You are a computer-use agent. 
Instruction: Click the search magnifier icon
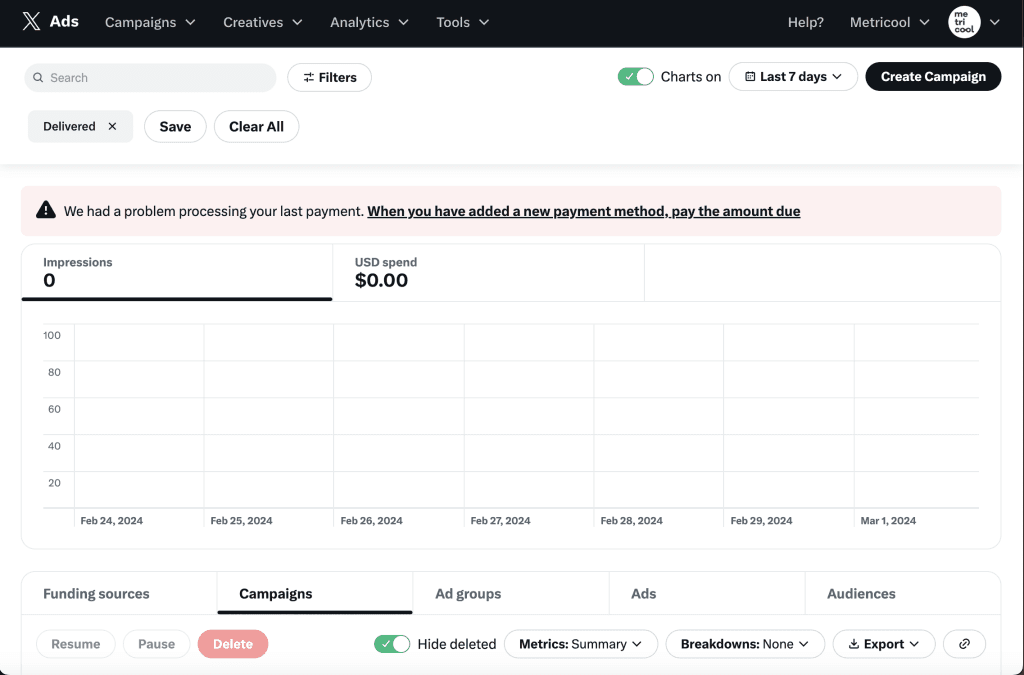click(x=38, y=78)
